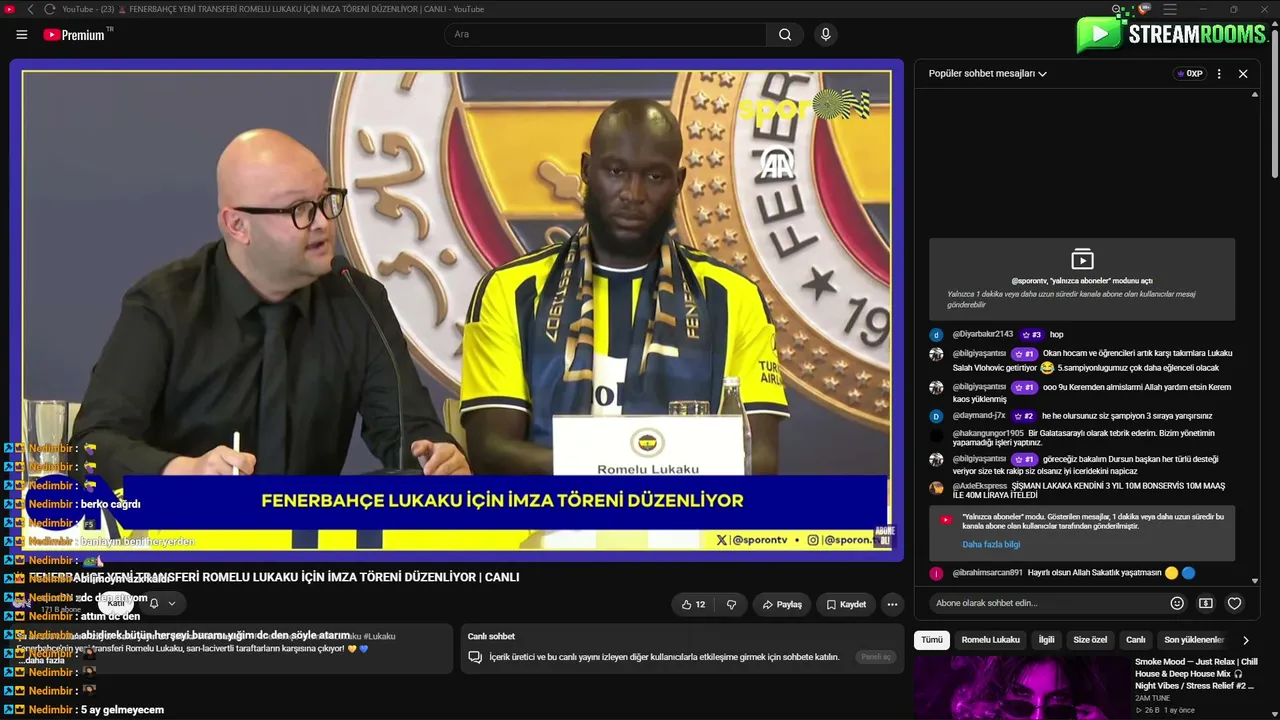Click the search magnifier button
Viewport: 1280px width, 720px height.
click(785, 34)
